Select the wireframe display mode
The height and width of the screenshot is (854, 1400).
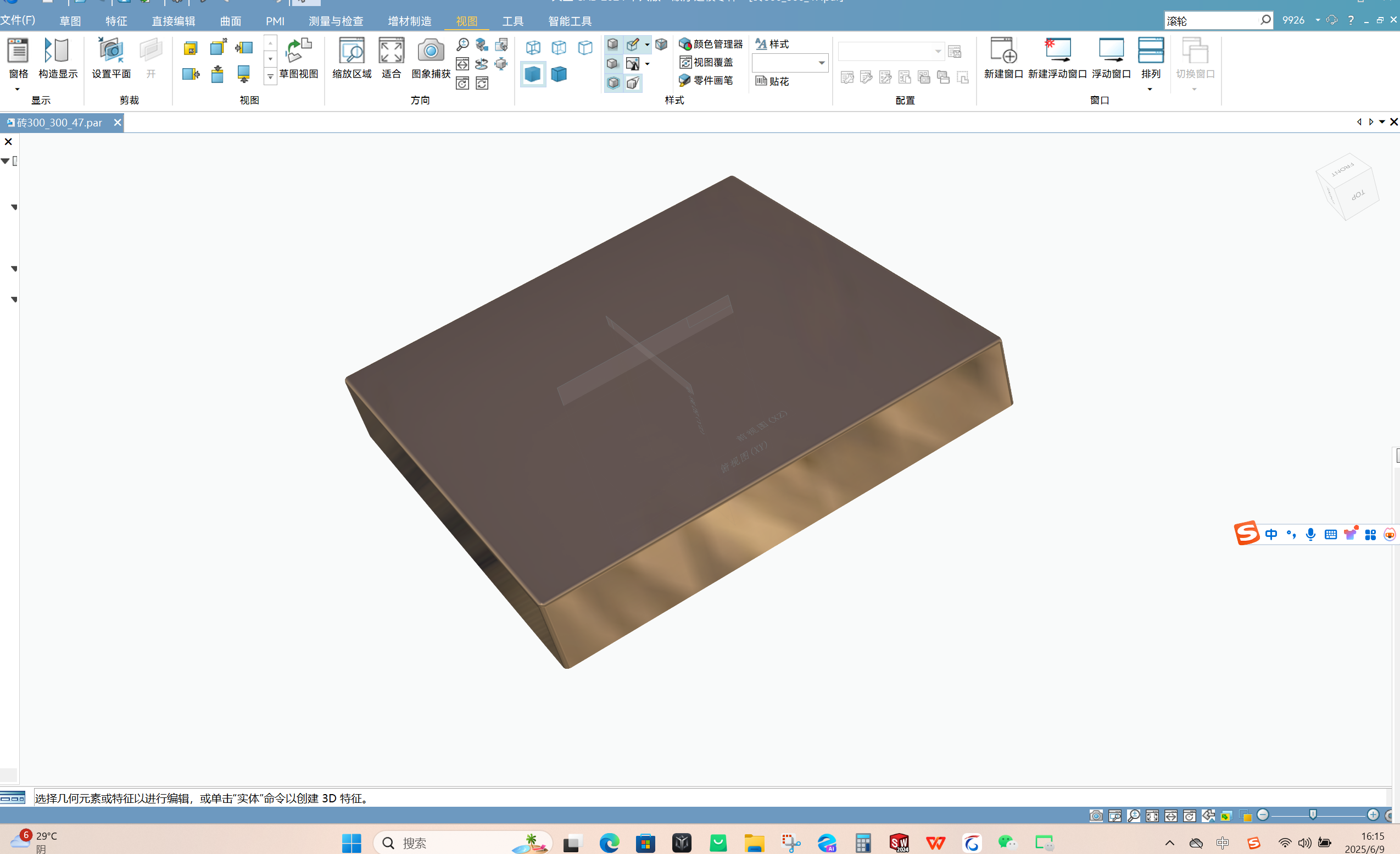(533, 47)
